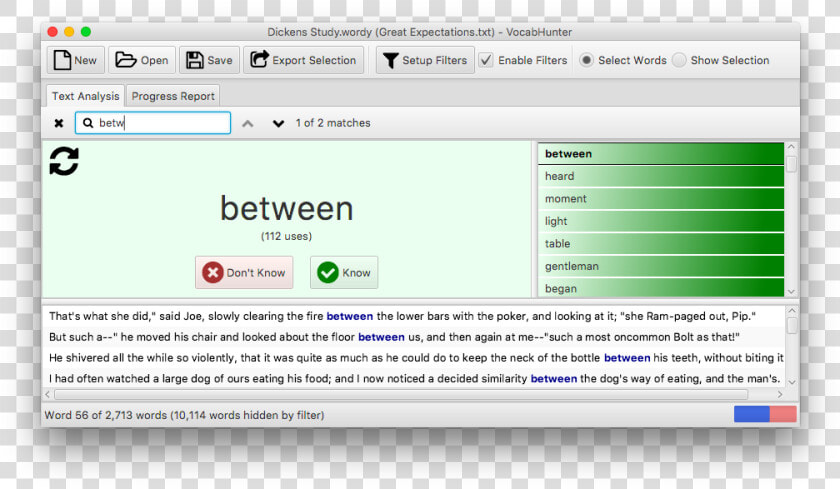Open the Progress Report tab

[173, 96]
